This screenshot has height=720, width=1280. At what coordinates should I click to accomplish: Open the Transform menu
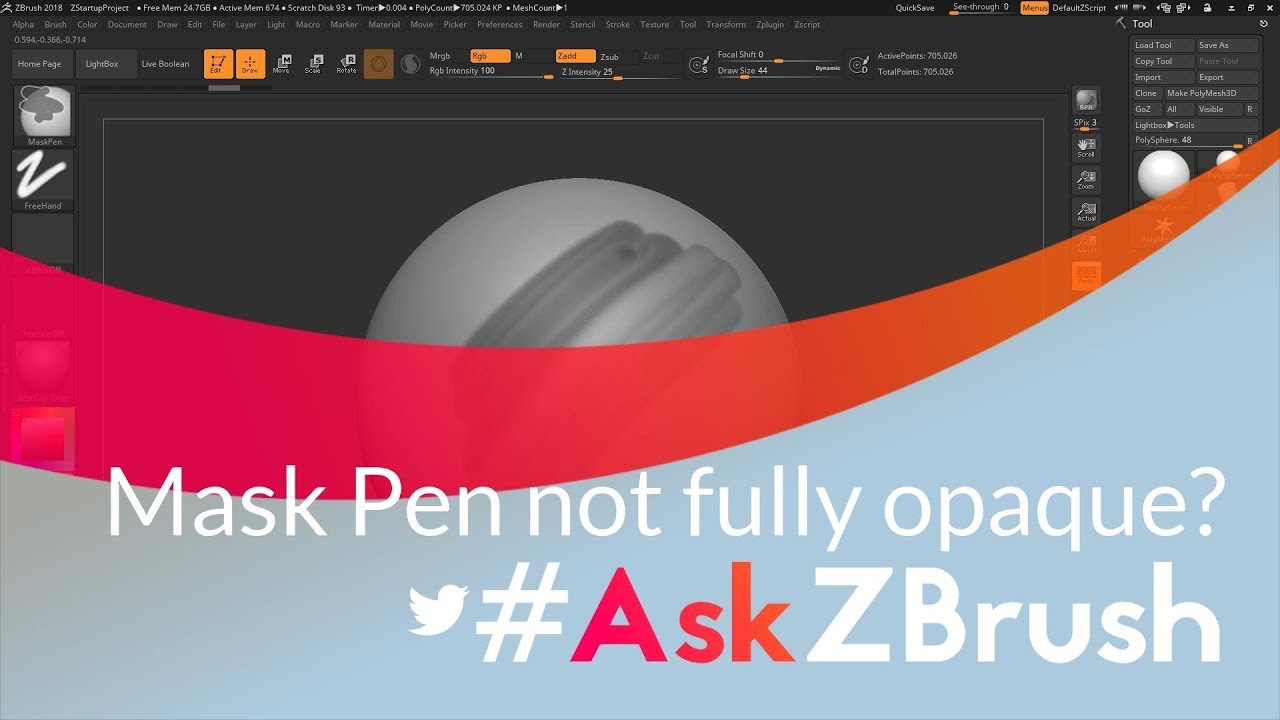(726, 24)
